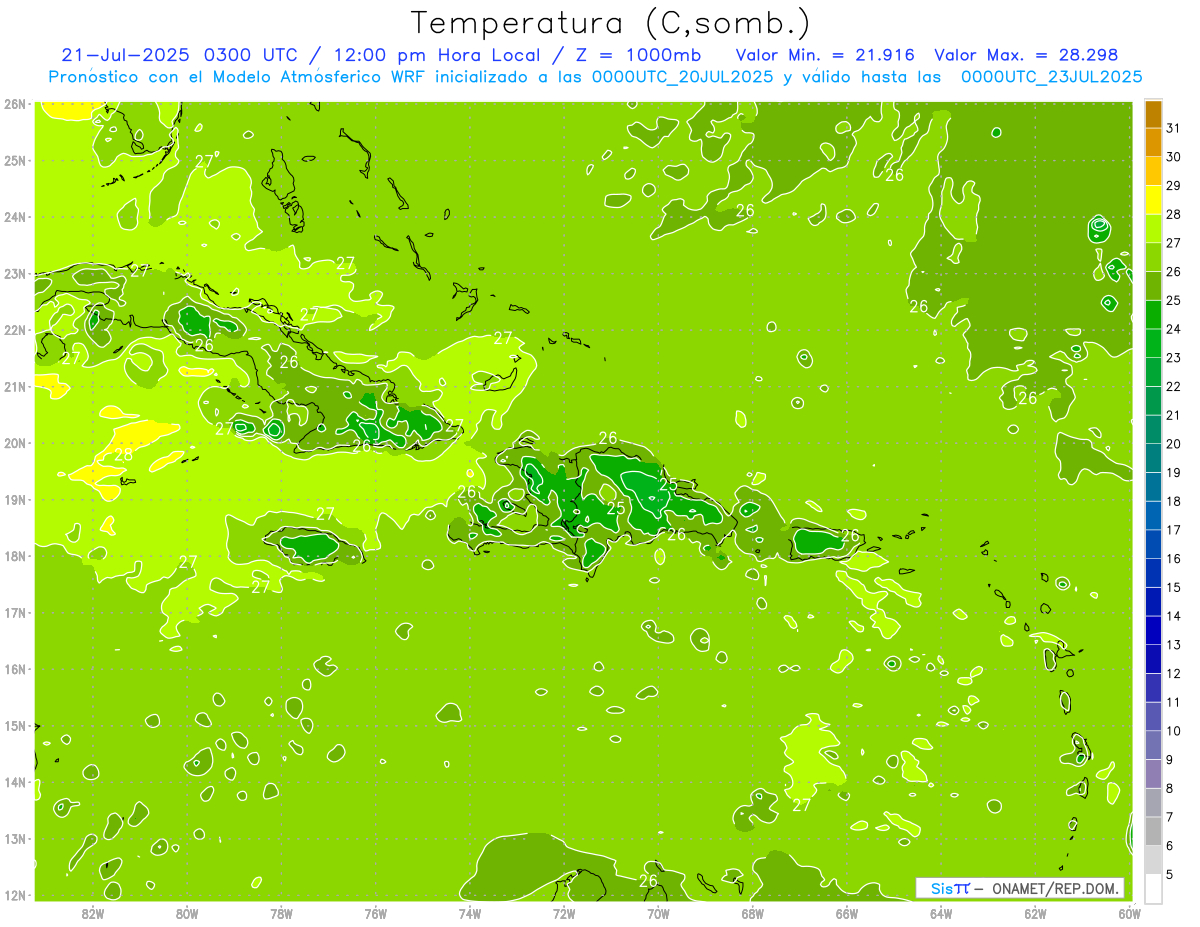
Task: Click the color legend value "10"
Action: 1173,731
